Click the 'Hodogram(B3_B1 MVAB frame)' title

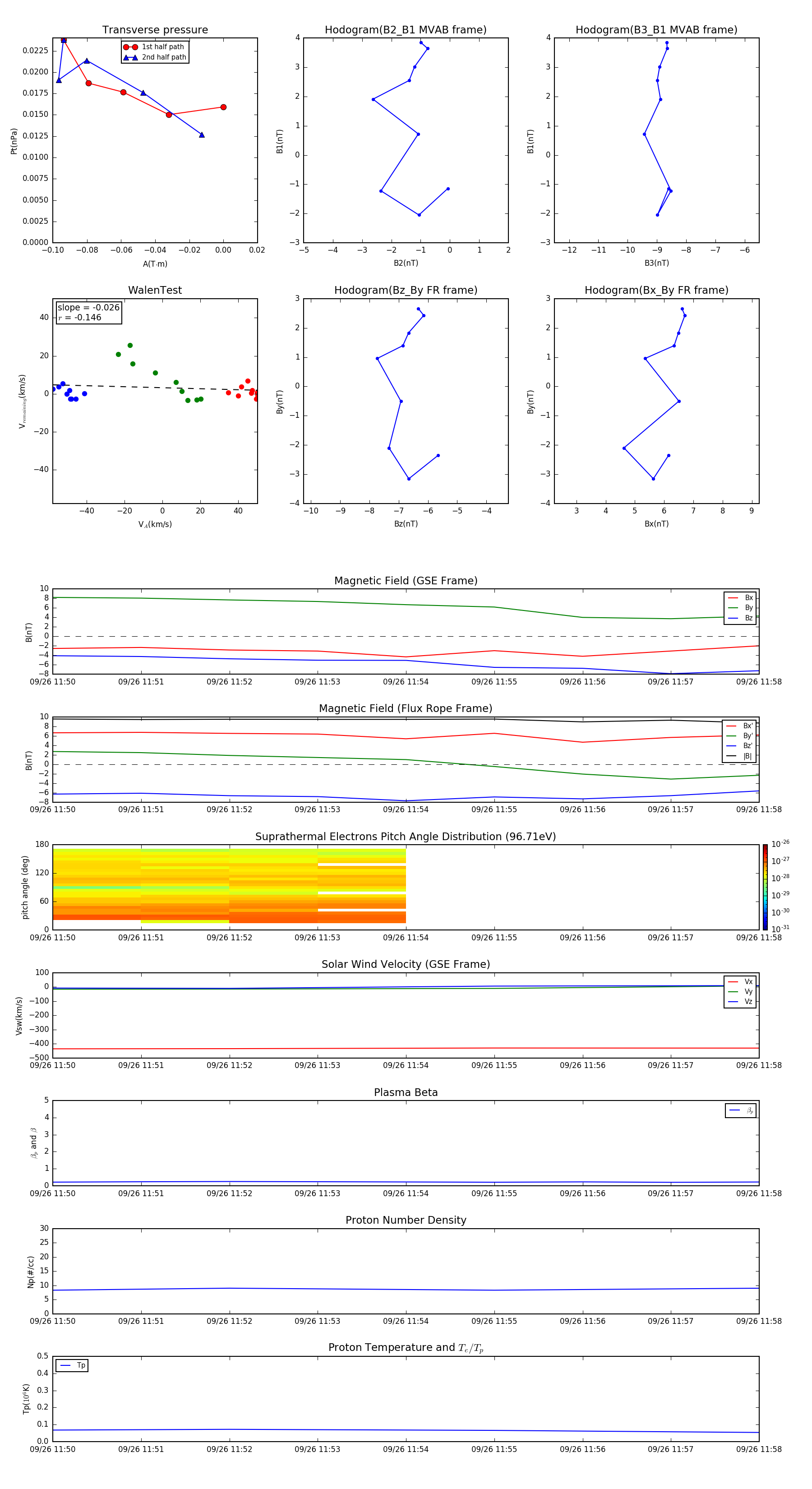pyautogui.click(x=656, y=30)
